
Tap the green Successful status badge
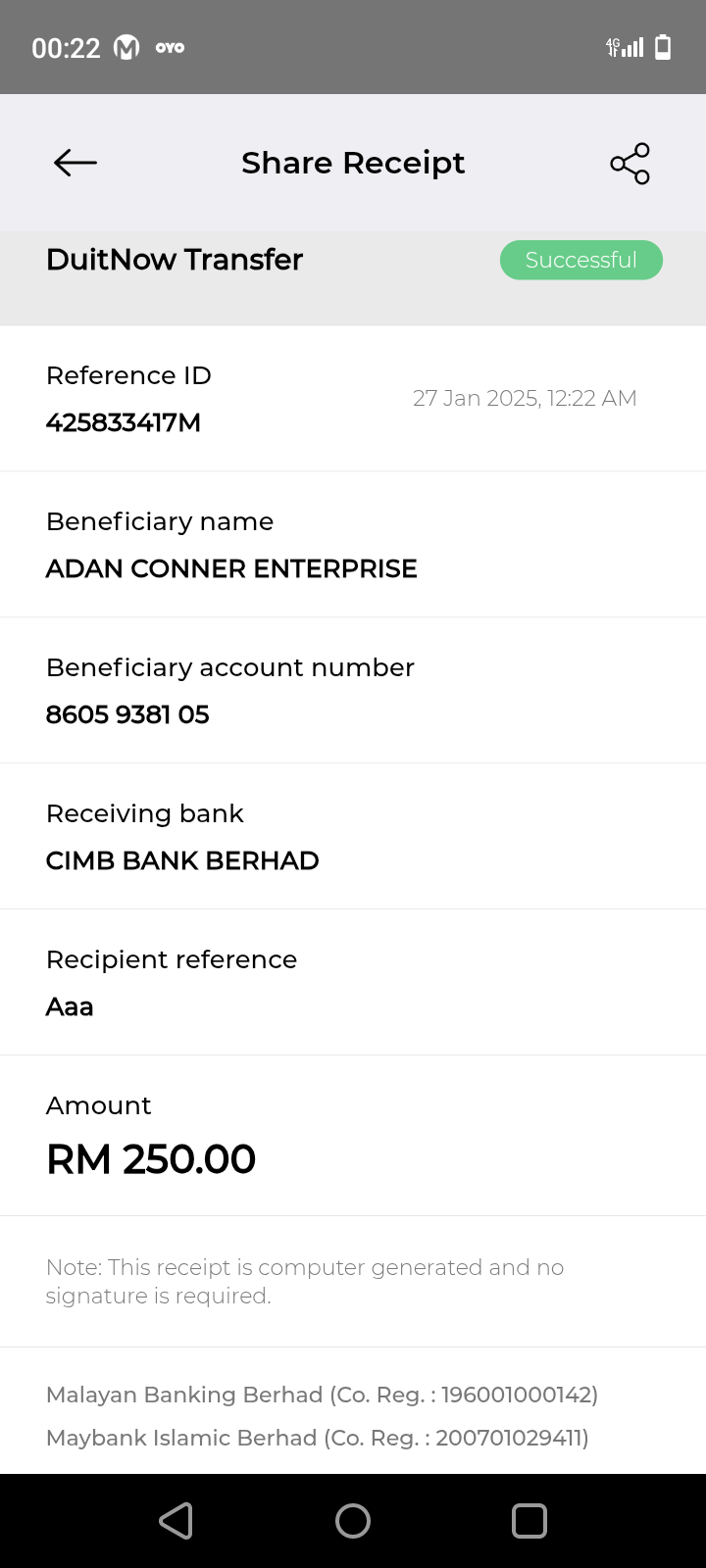(581, 260)
